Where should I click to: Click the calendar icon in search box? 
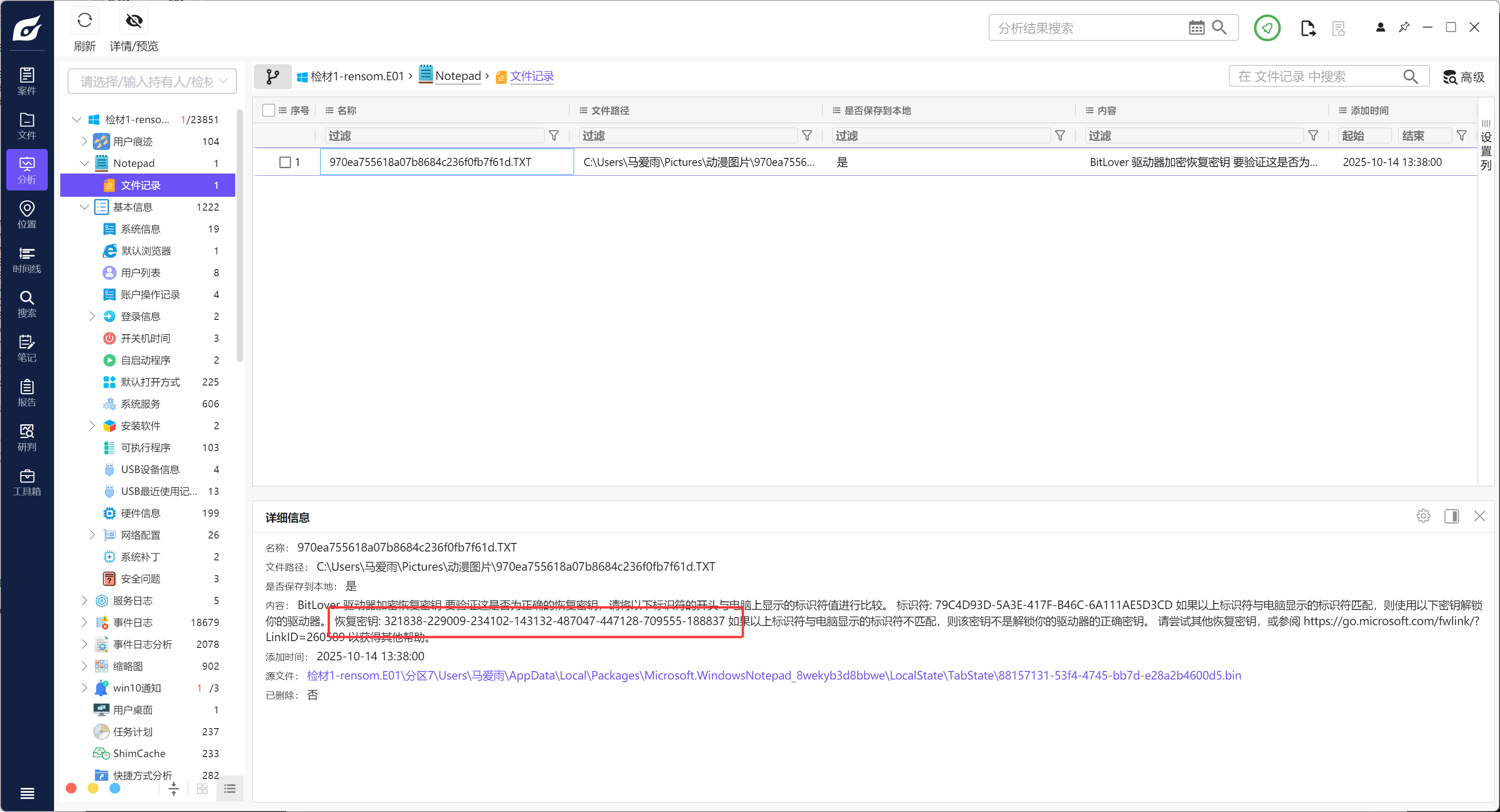pyautogui.click(x=1196, y=28)
